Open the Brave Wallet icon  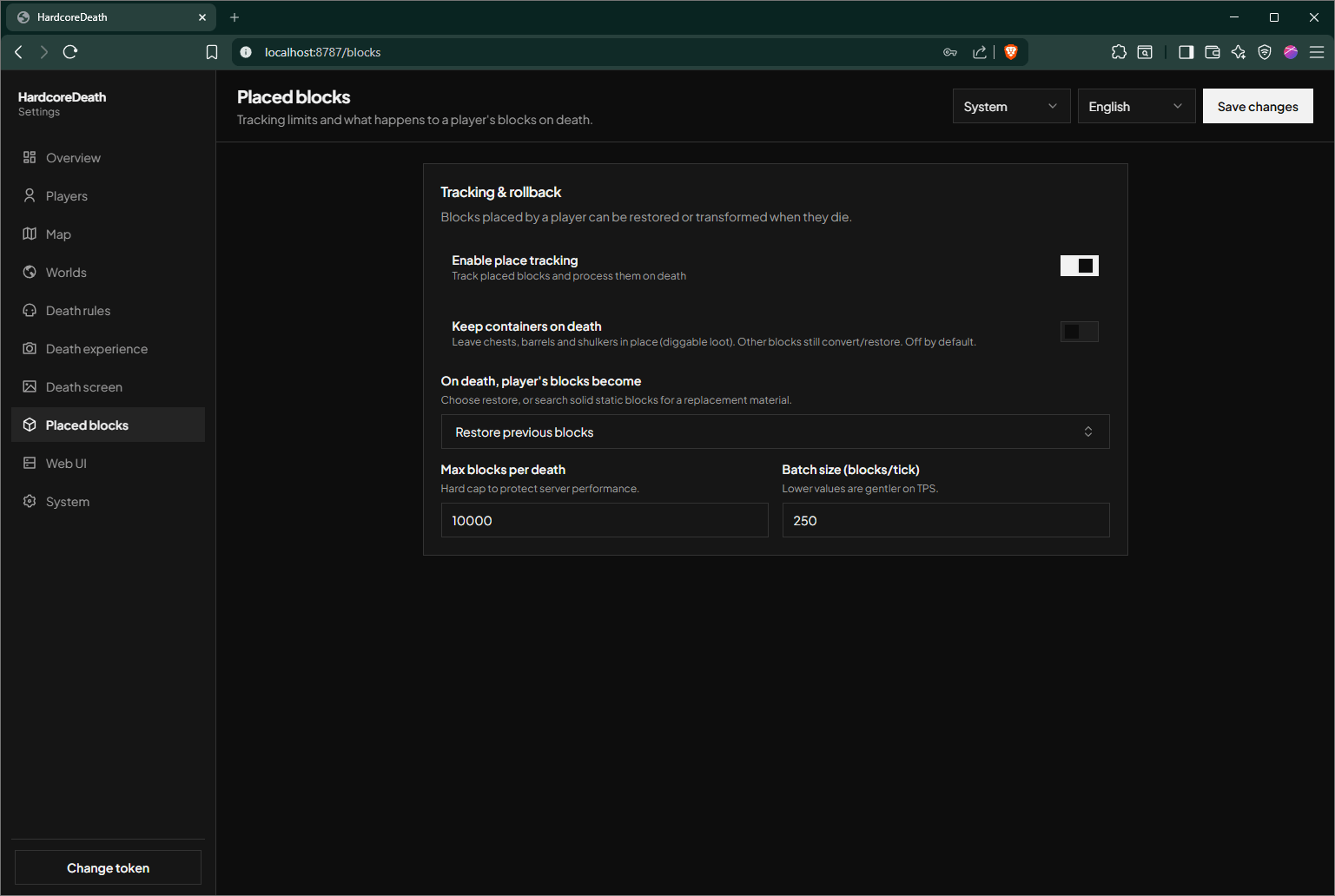point(1213,52)
